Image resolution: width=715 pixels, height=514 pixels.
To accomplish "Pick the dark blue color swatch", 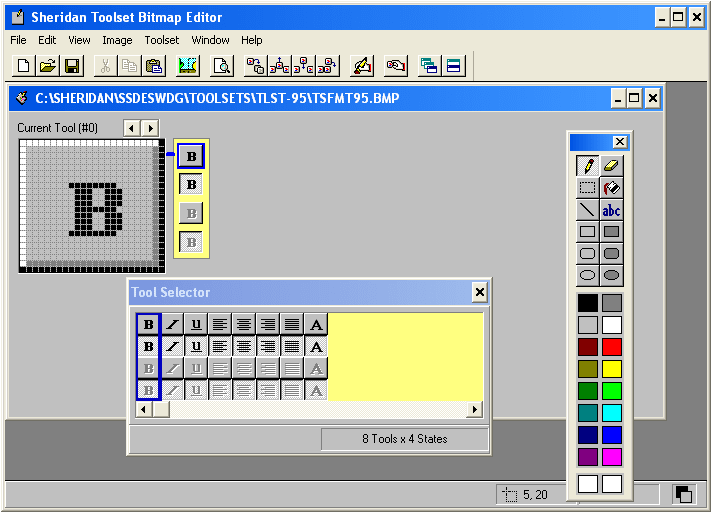I will coord(588,435).
